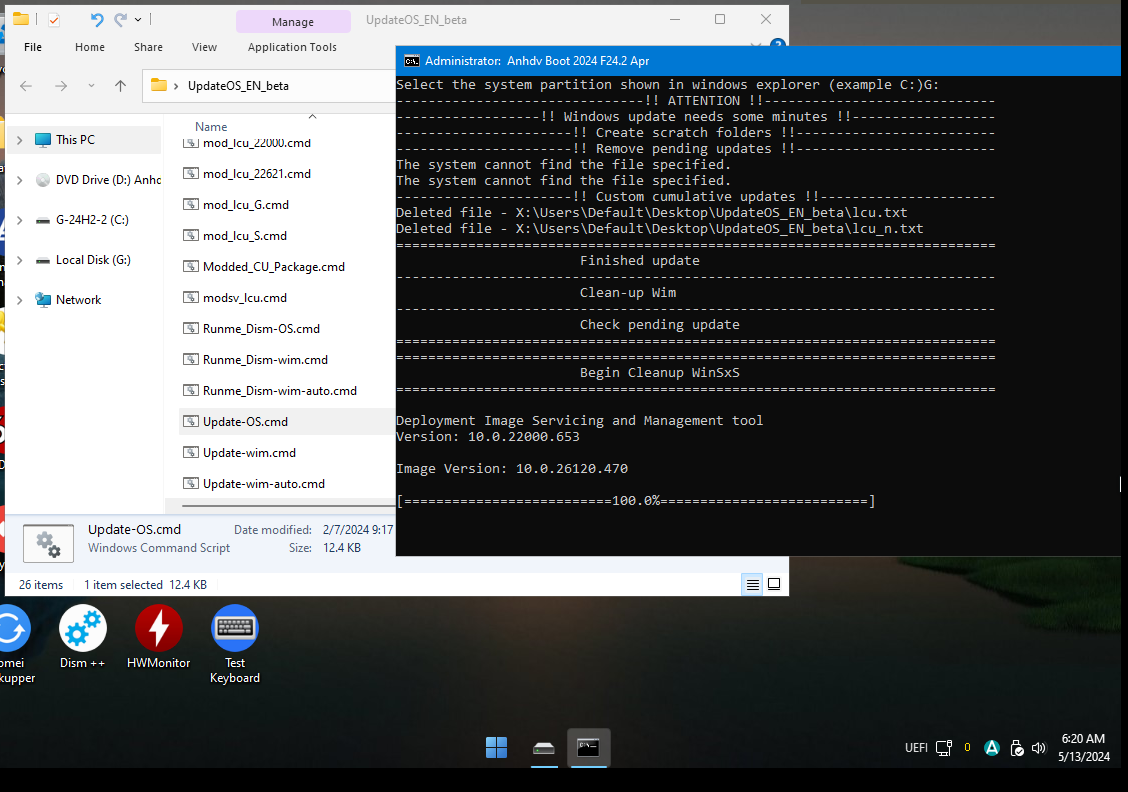Select the file Modded_CU_Package.cmd
The height and width of the screenshot is (792, 1128).
coord(273,266)
